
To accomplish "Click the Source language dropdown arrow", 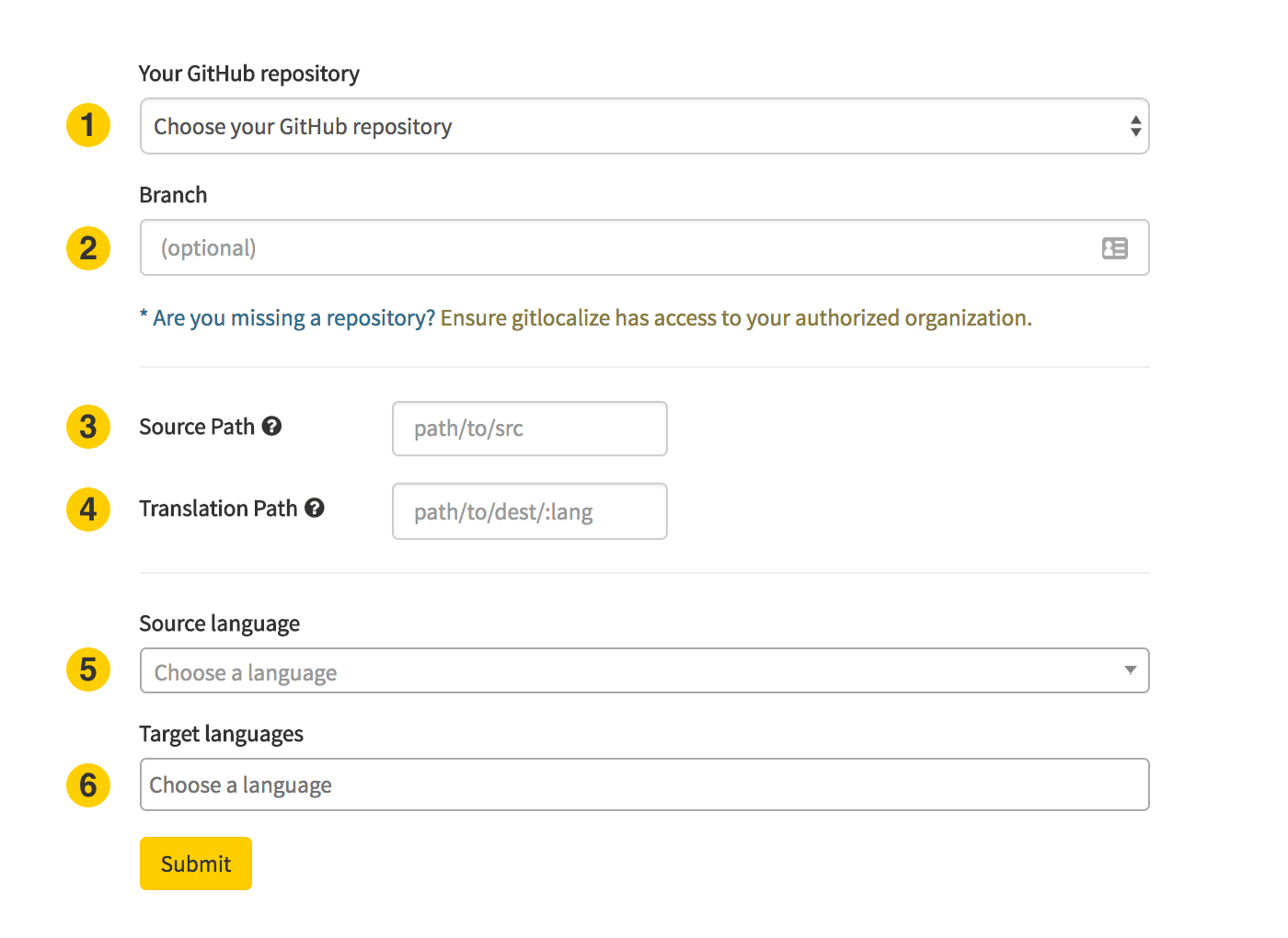I will (x=1131, y=670).
